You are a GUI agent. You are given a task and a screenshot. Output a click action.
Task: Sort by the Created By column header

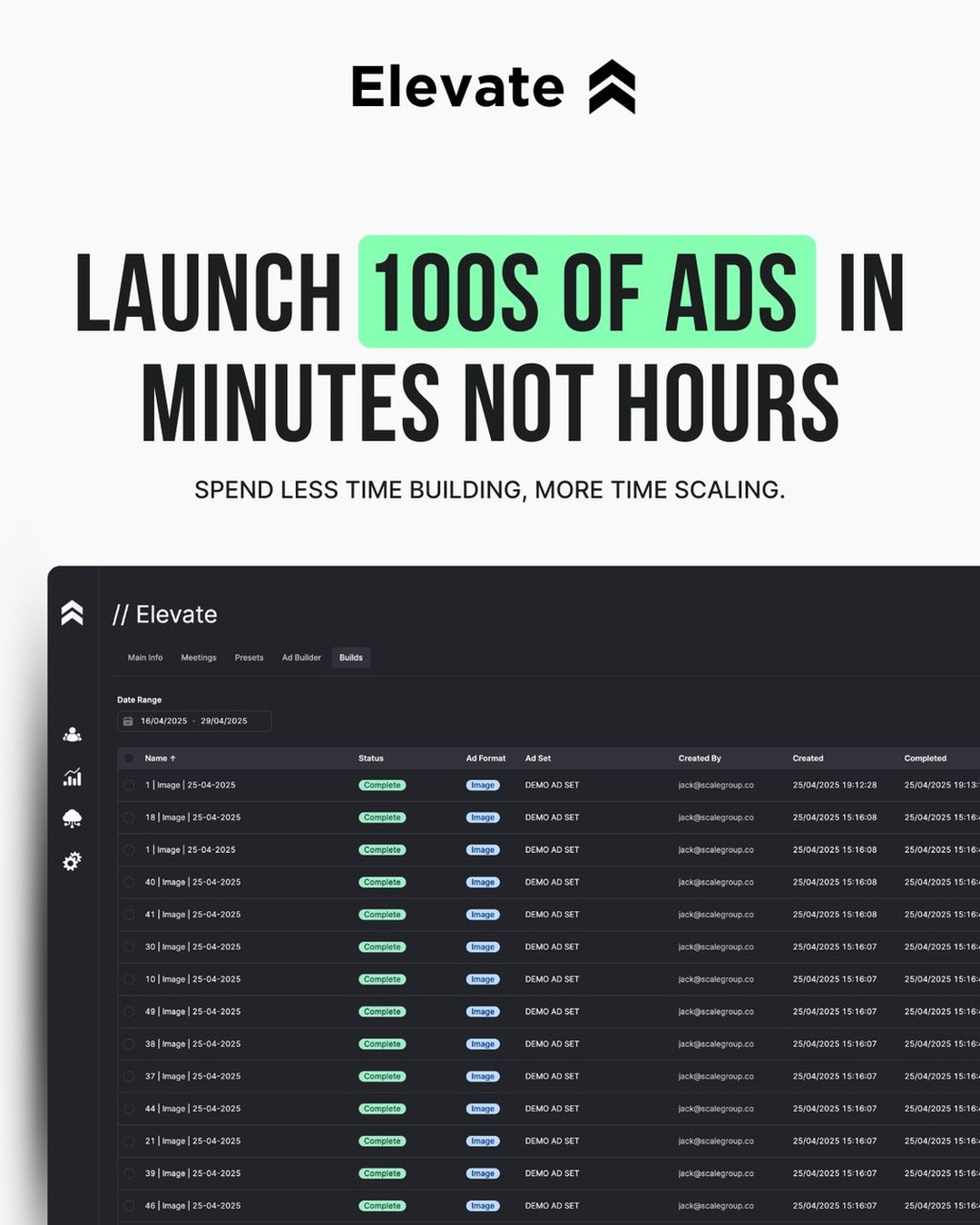coord(700,759)
